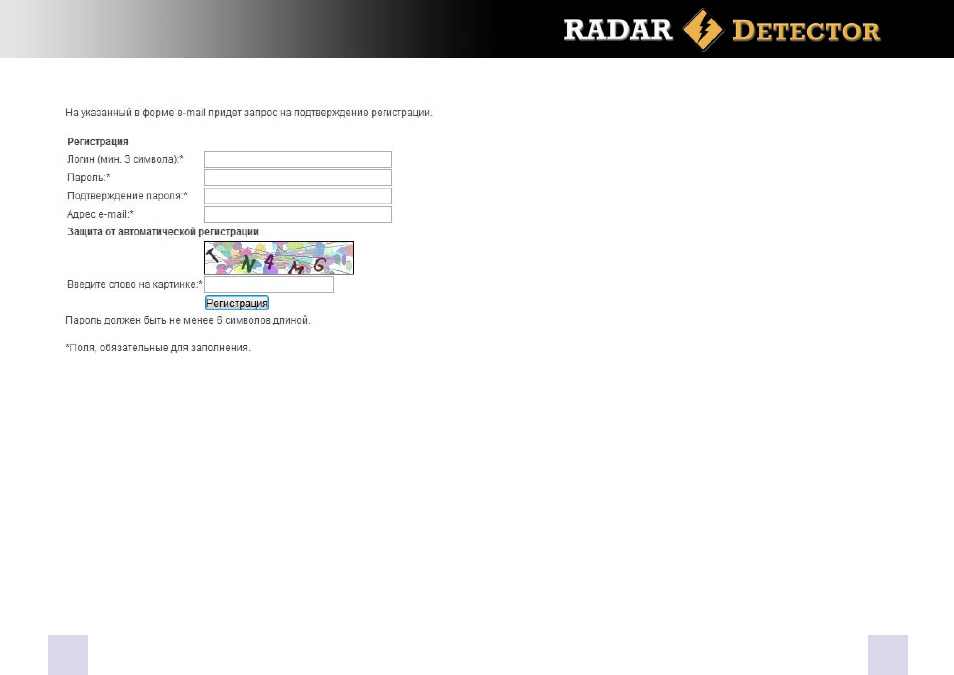Focus the captcha word input field
Image resolution: width=954 pixels, height=675 pixels.
(269, 284)
